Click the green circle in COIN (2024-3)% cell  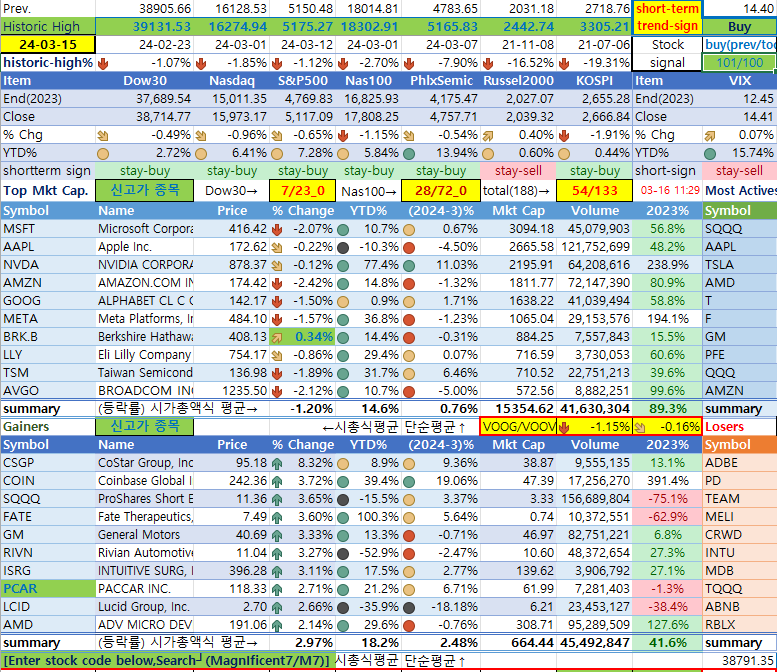point(409,482)
